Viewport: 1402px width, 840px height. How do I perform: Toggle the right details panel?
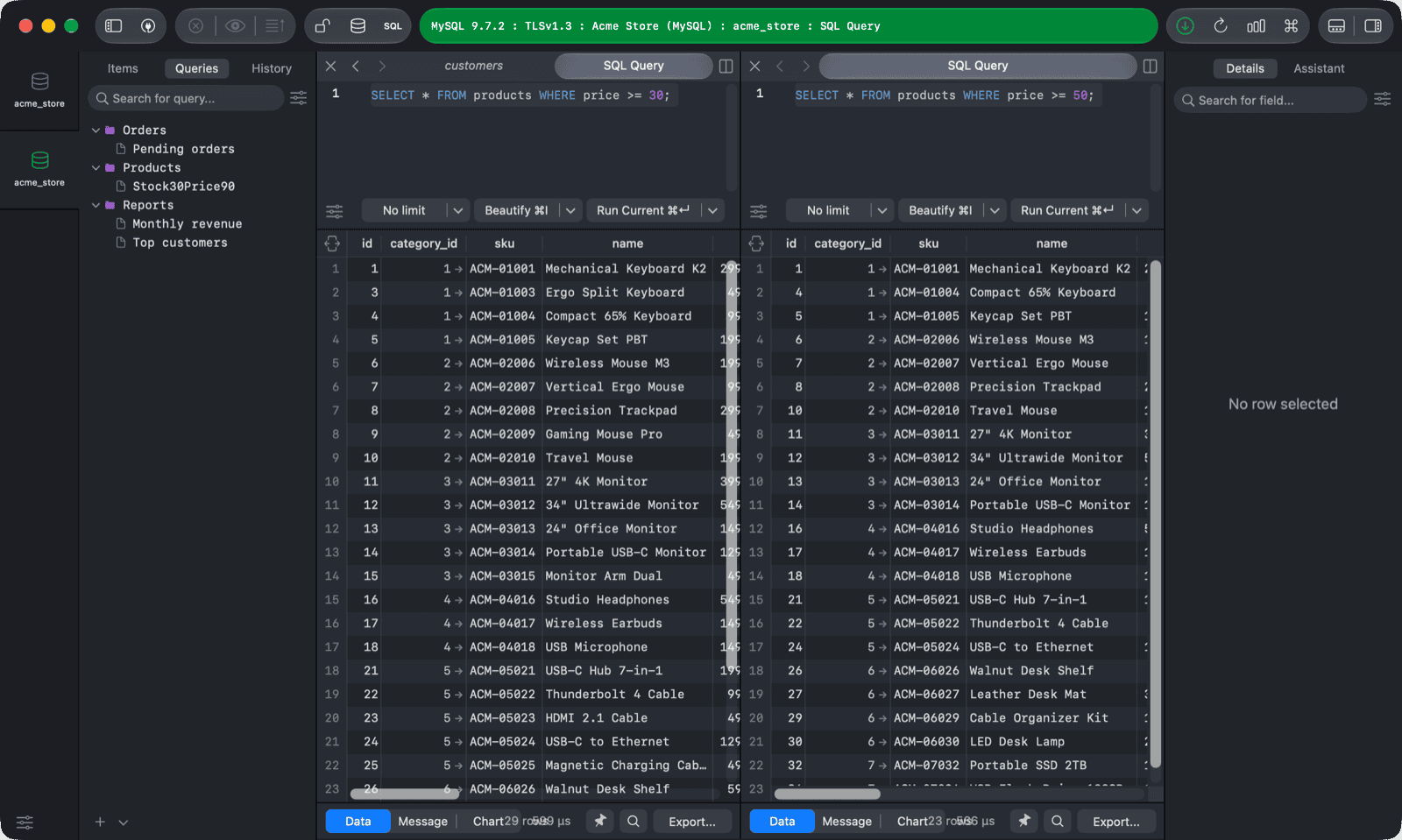(x=1373, y=26)
